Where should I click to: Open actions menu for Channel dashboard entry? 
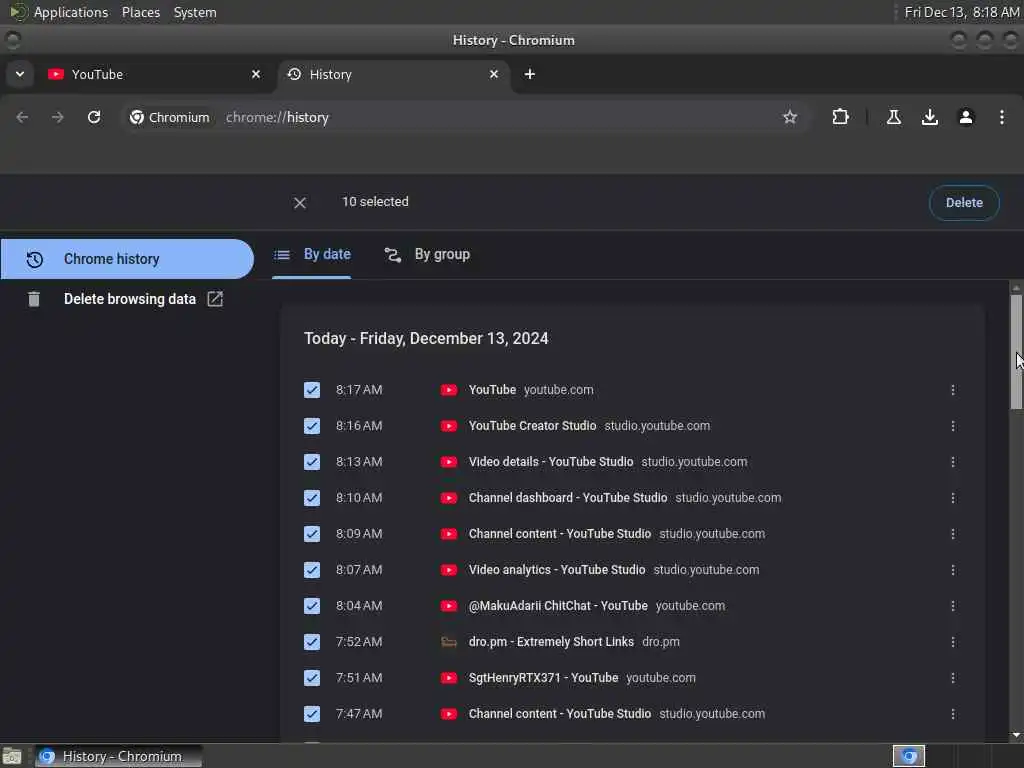(953, 498)
